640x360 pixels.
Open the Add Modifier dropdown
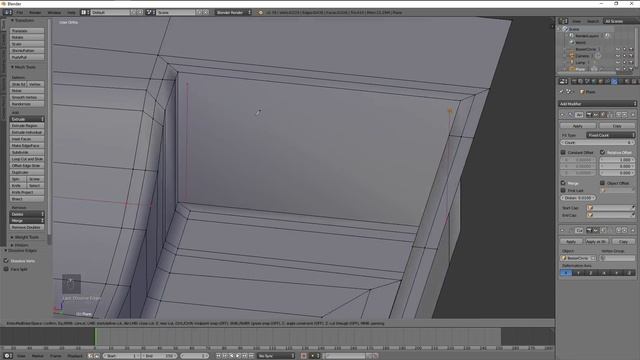(x=598, y=104)
